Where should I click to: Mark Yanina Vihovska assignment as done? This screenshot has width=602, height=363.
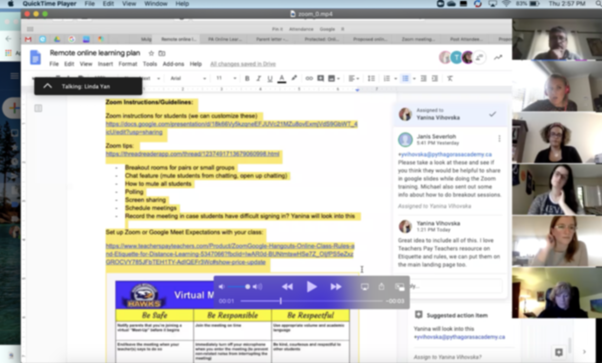(493, 114)
